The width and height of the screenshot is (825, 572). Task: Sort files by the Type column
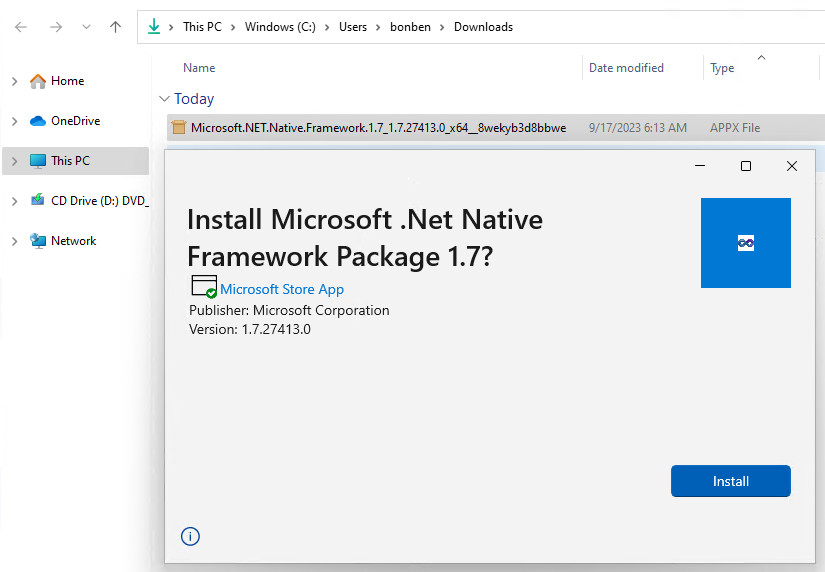pyautogui.click(x=722, y=68)
